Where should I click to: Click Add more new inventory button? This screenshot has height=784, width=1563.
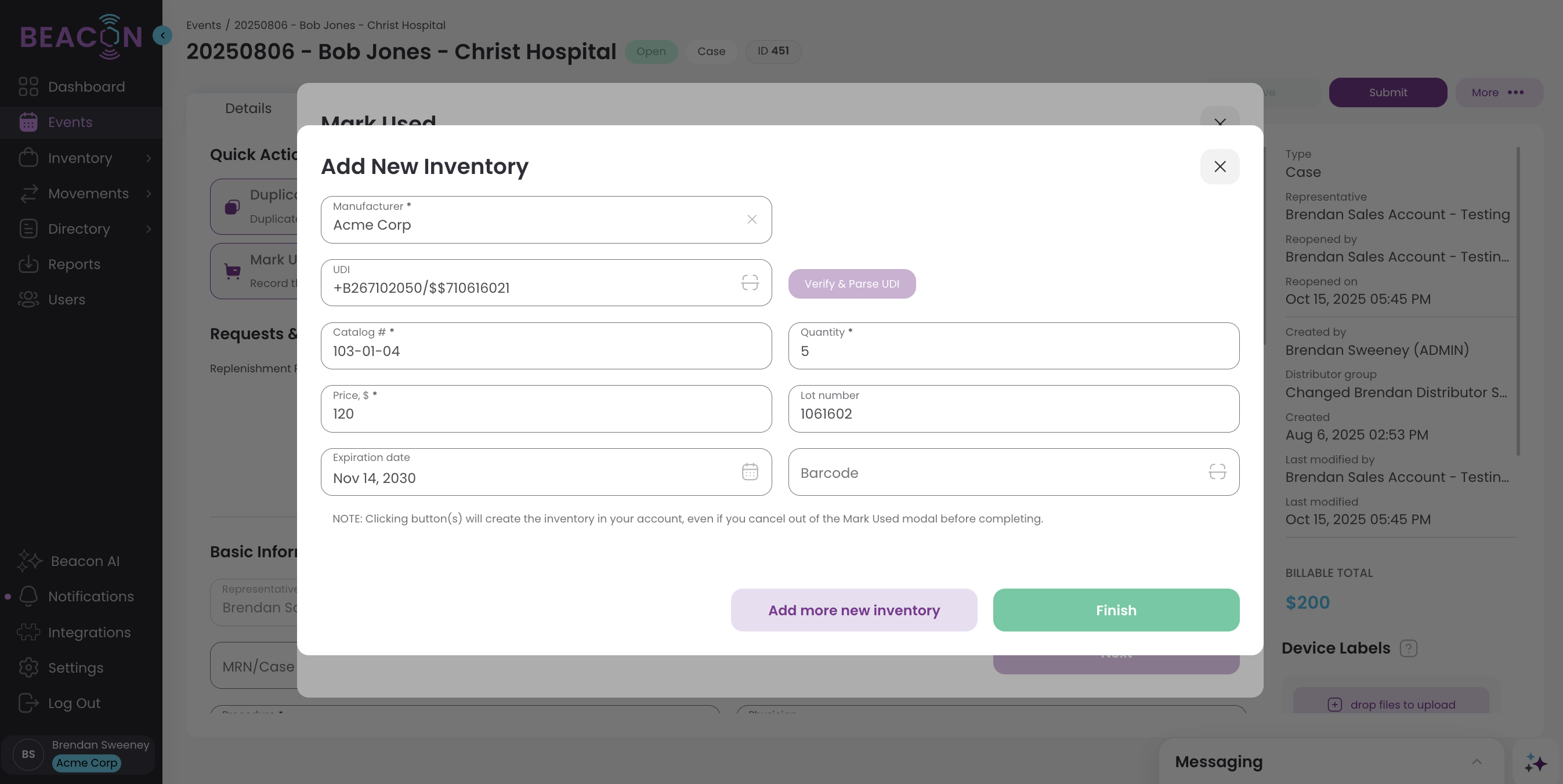(853, 610)
